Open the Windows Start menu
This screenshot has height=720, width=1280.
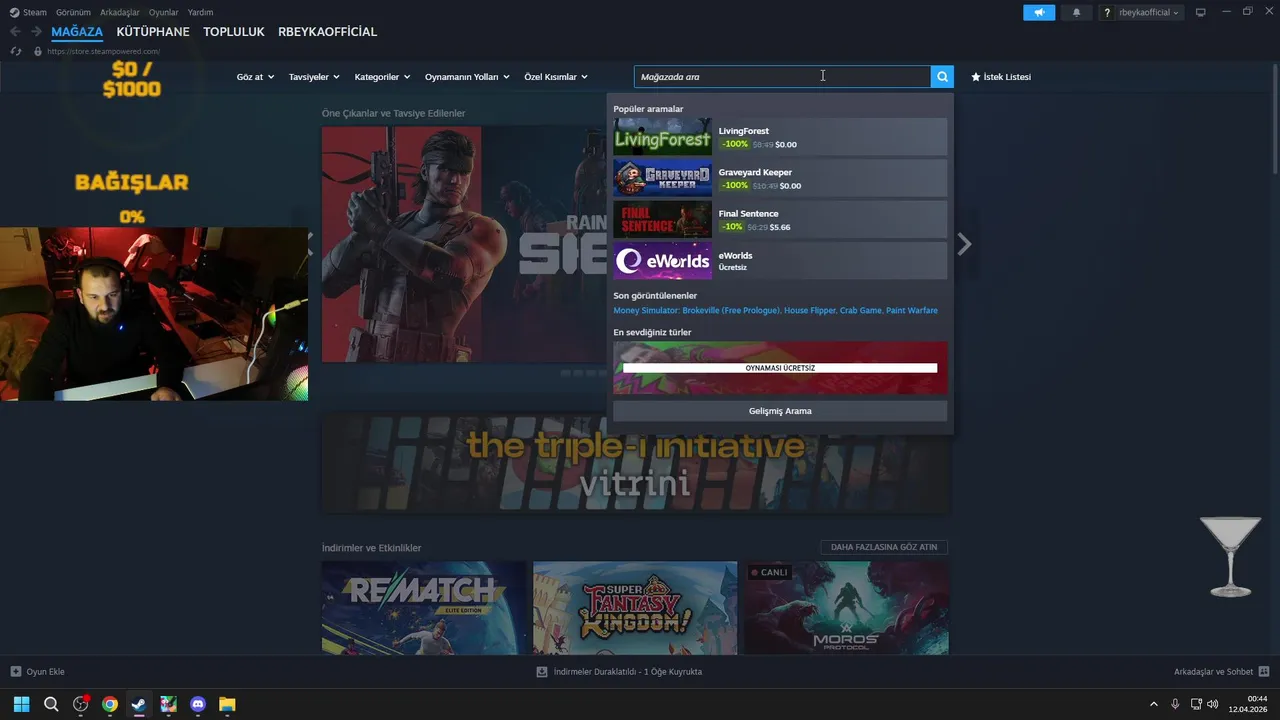tap(21, 704)
